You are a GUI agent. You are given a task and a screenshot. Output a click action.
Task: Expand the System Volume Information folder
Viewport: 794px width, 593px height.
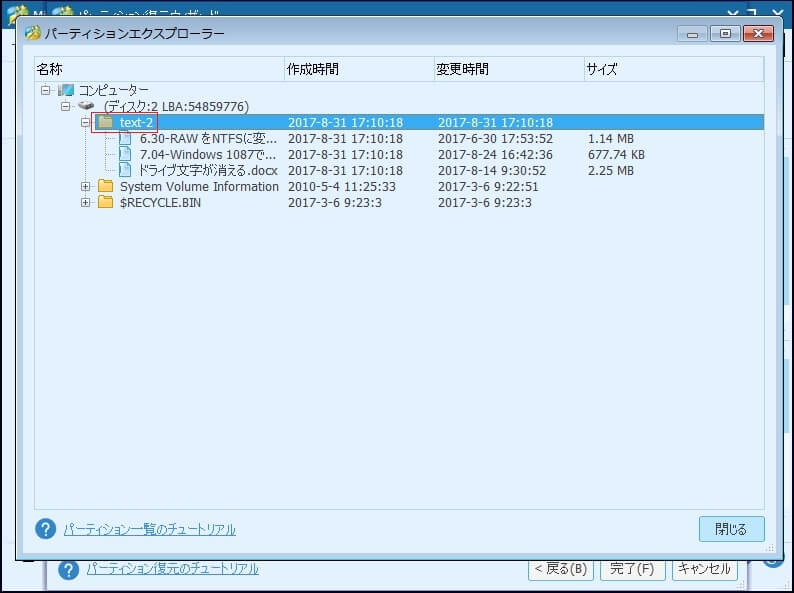(x=85, y=187)
